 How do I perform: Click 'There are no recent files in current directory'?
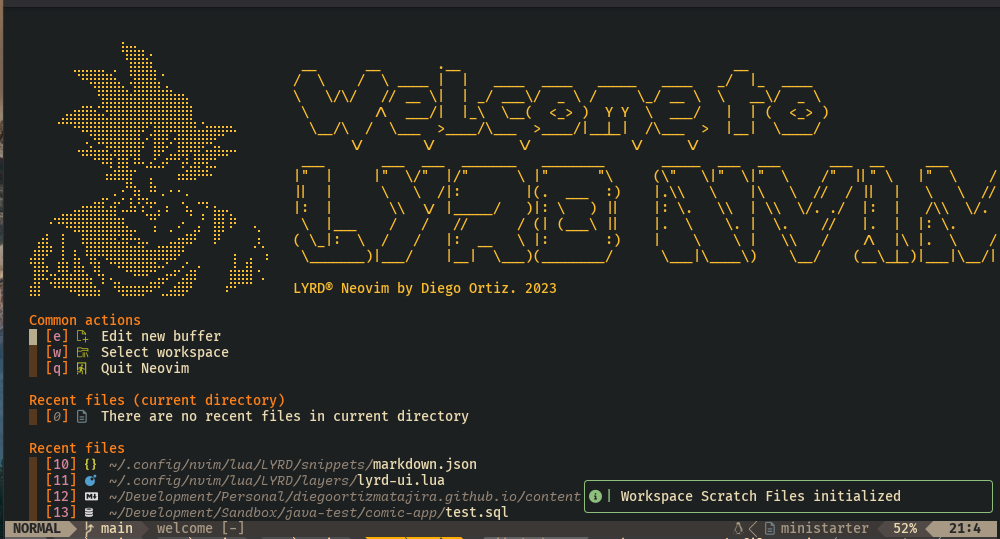[x=284, y=416]
